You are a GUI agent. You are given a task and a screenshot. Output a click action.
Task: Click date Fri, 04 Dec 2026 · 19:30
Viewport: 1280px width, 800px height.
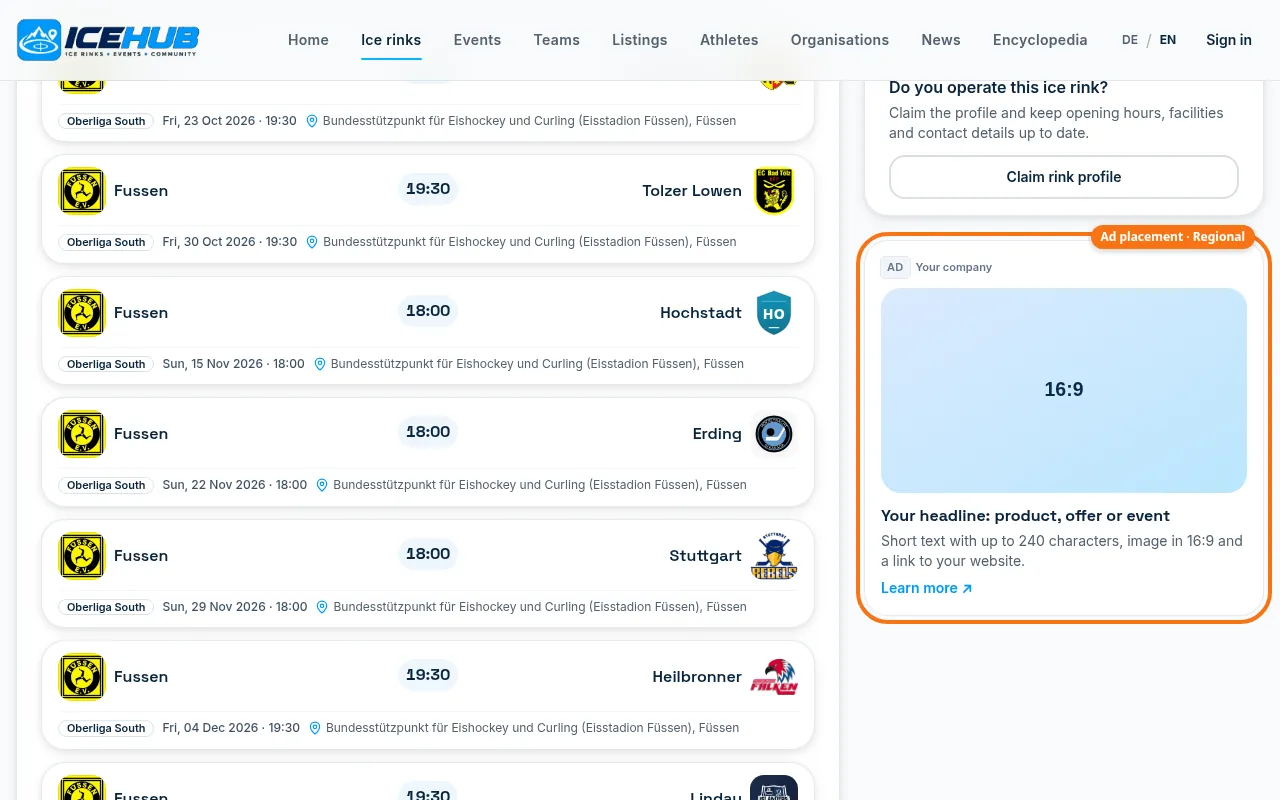(231, 728)
